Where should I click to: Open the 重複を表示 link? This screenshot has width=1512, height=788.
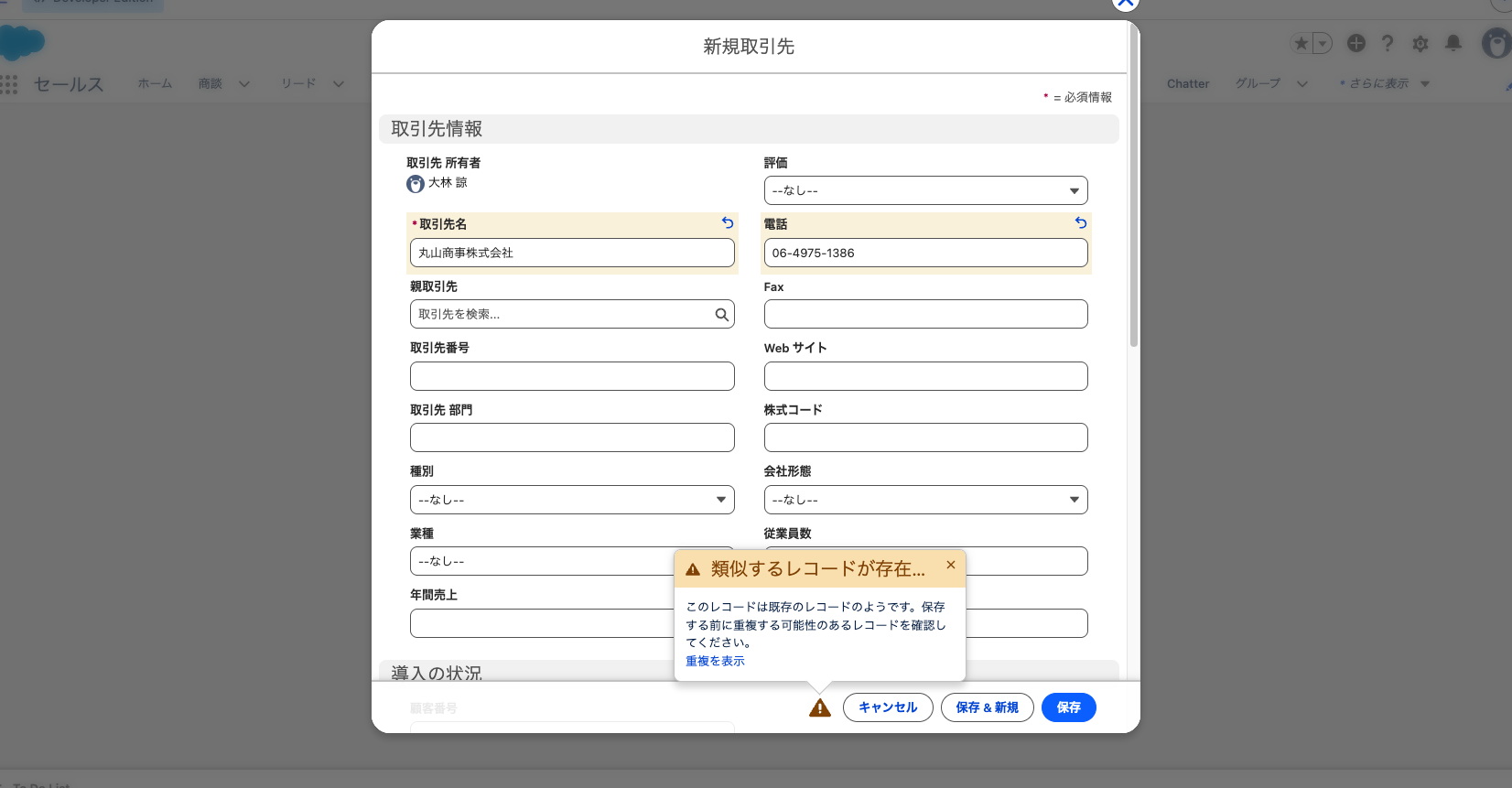716,661
